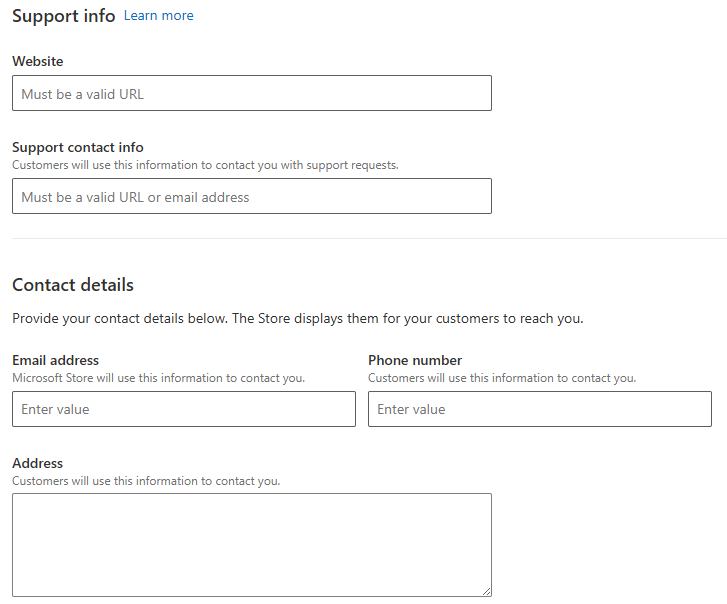Click inside the Address text area
Image resolution: width=727 pixels, height=604 pixels.
(x=252, y=545)
